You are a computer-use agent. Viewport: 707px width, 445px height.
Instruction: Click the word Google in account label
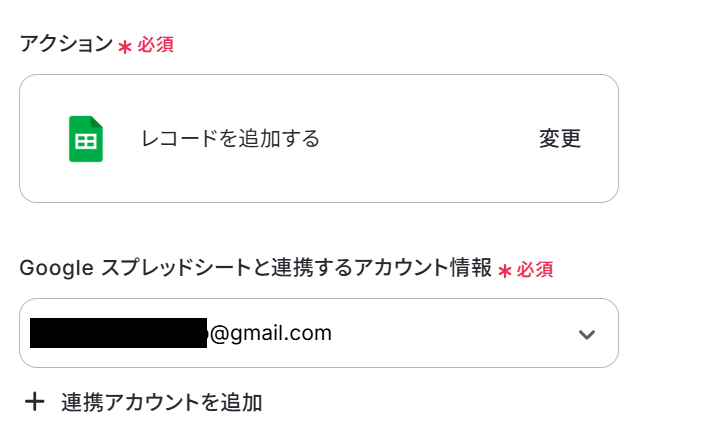[x=56, y=268]
